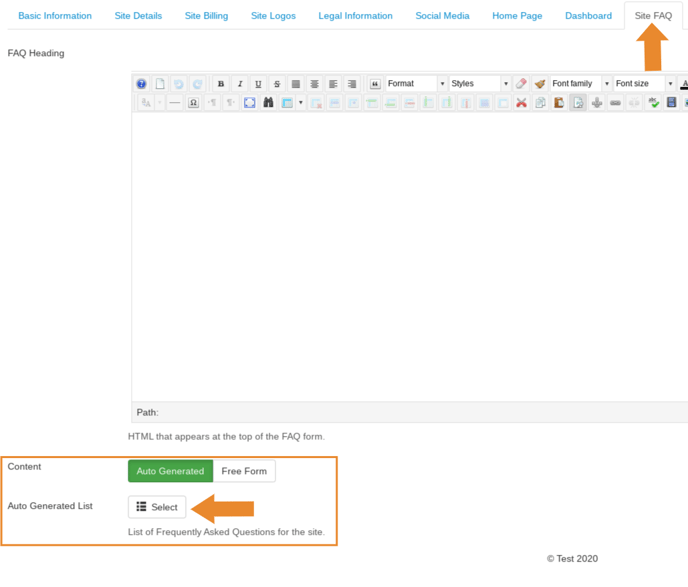This screenshot has width=688, height=587.
Task: Toggle underline formatting
Action: point(258,84)
